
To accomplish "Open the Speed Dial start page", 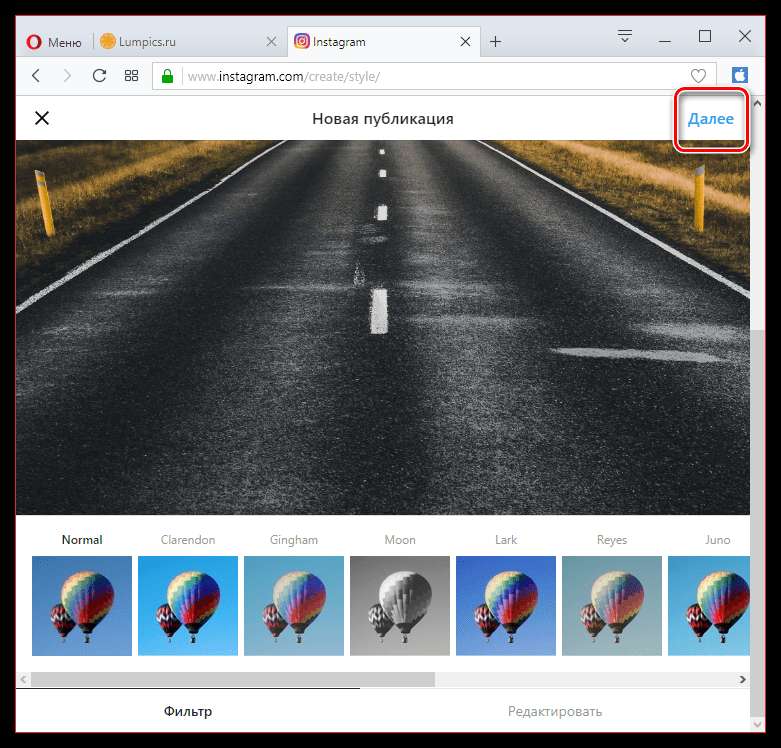I will 131,76.
